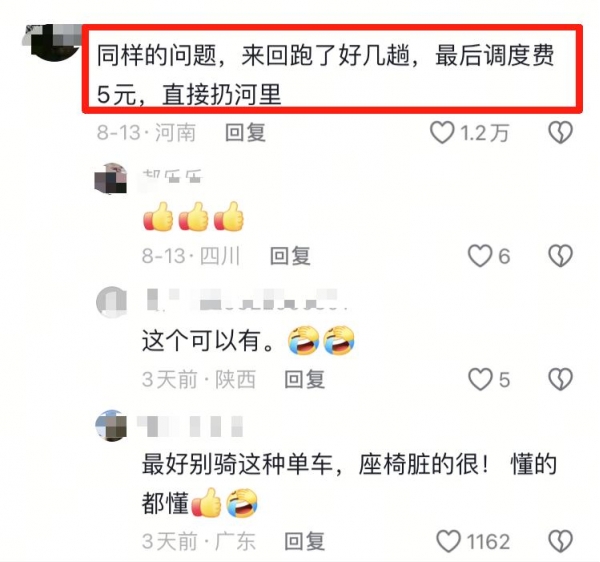Open the blurred username above 这个可以有

click(x=245, y=300)
